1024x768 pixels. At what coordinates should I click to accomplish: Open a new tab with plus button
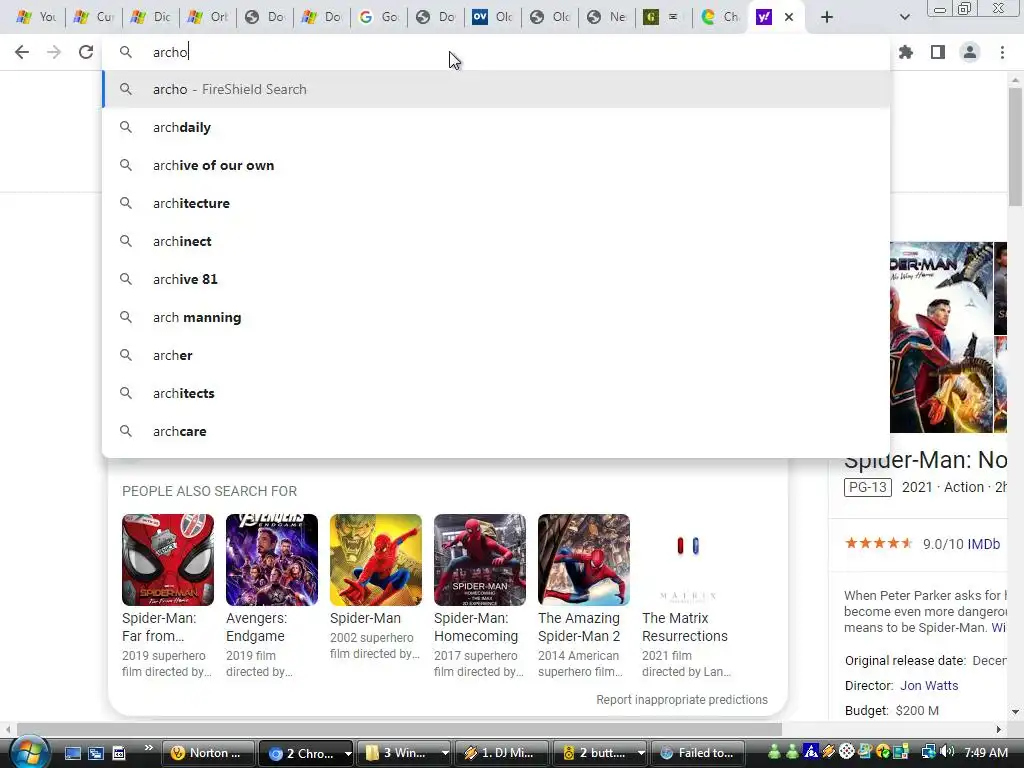827,17
